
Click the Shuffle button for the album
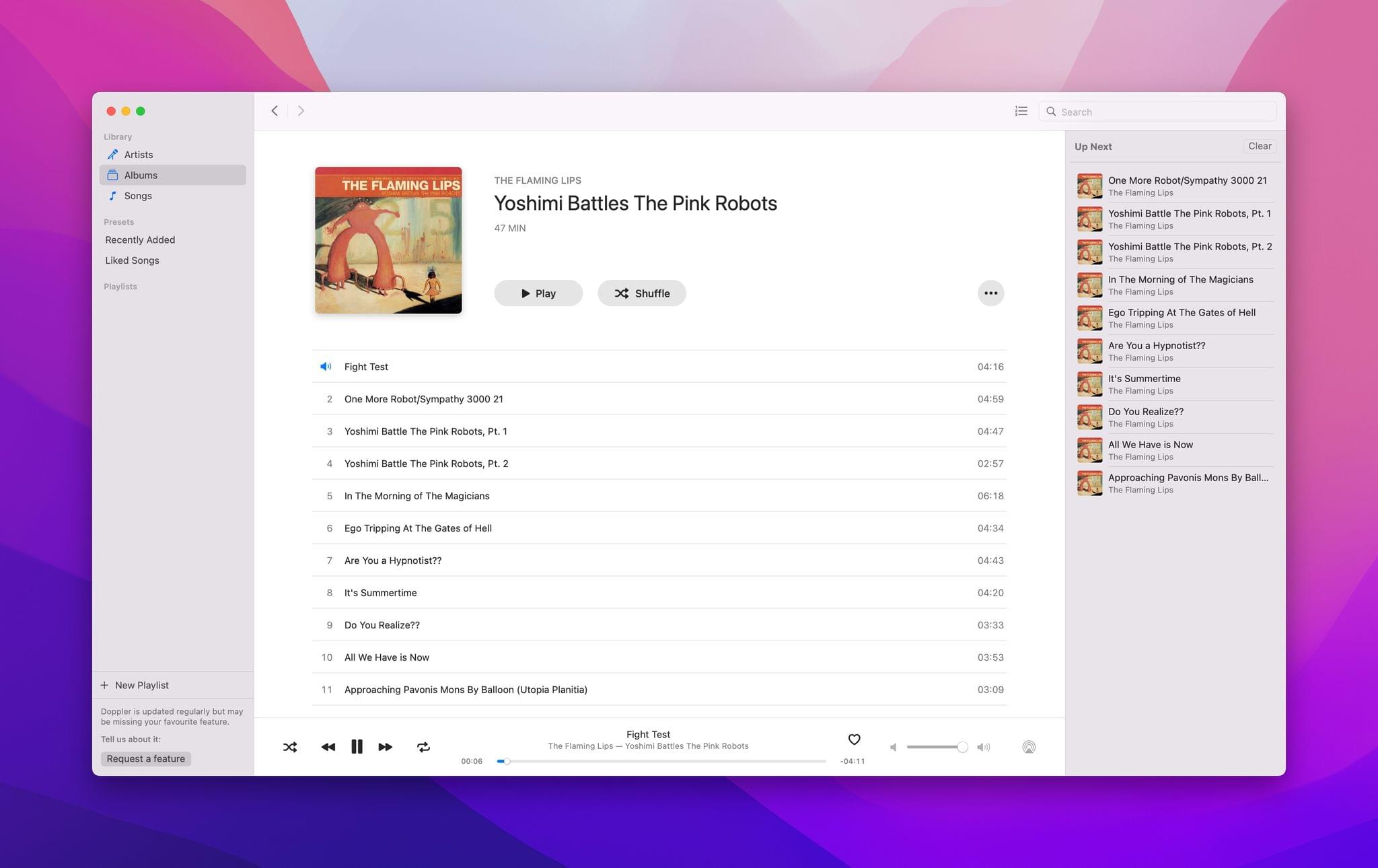(641, 293)
